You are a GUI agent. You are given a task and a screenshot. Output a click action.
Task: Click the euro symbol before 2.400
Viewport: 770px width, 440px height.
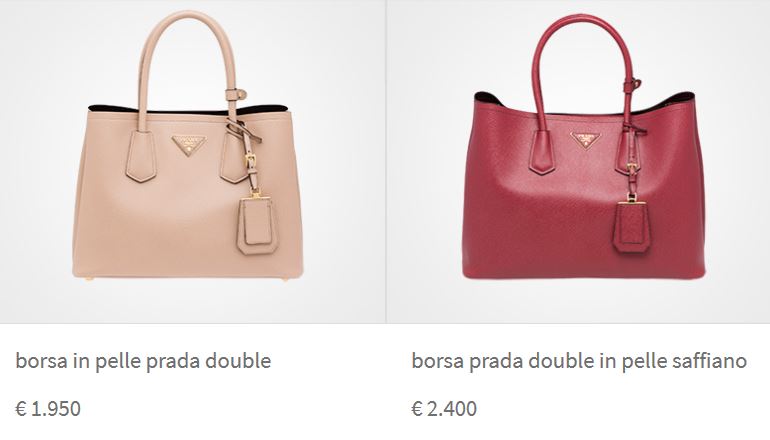(417, 409)
